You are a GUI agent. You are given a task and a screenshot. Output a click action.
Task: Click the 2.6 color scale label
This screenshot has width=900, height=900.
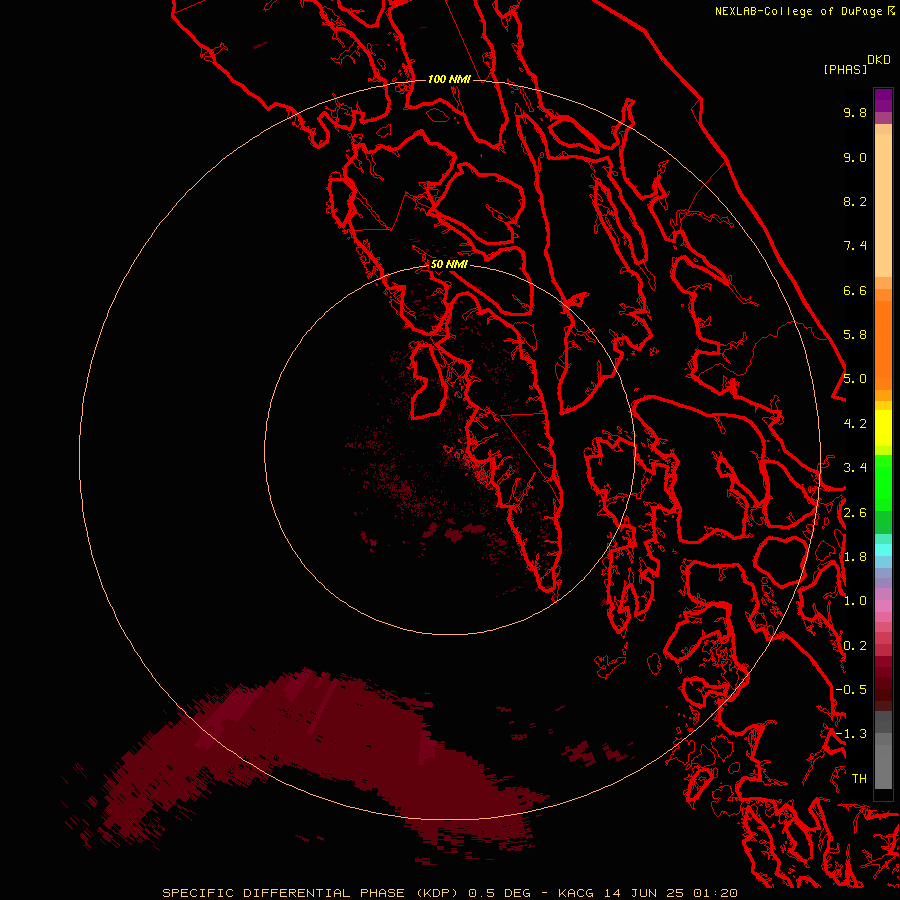[855, 513]
